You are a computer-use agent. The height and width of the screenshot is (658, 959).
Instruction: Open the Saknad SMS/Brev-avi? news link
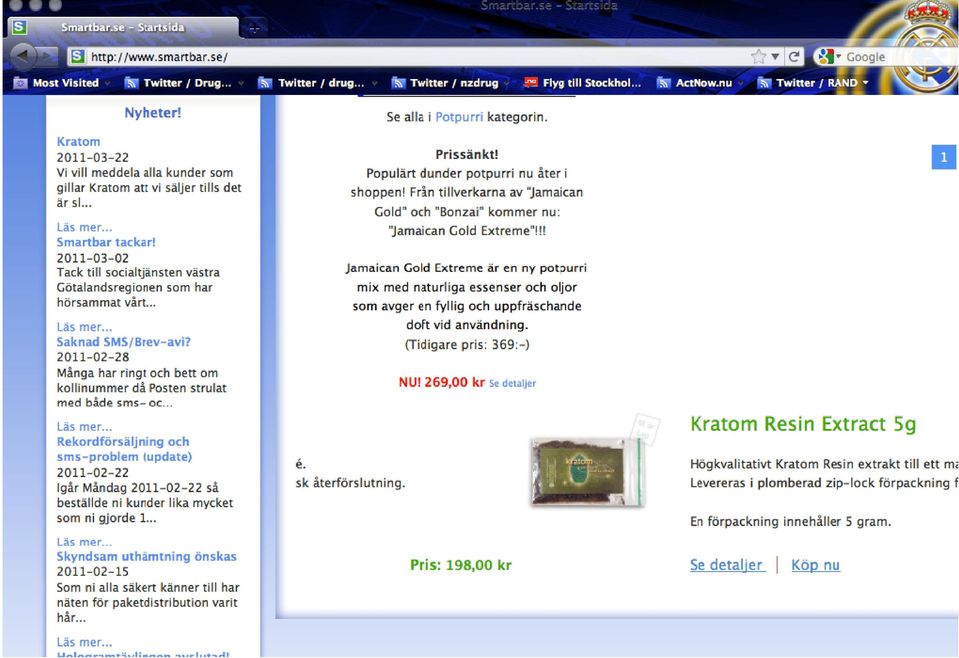[x=124, y=342]
